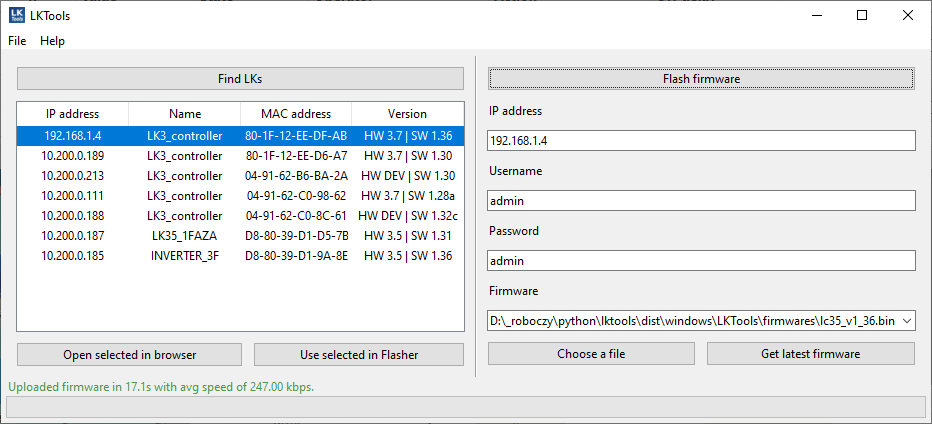Click the Choose a file button
This screenshot has height=424, width=932.
(x=591, y=354)
